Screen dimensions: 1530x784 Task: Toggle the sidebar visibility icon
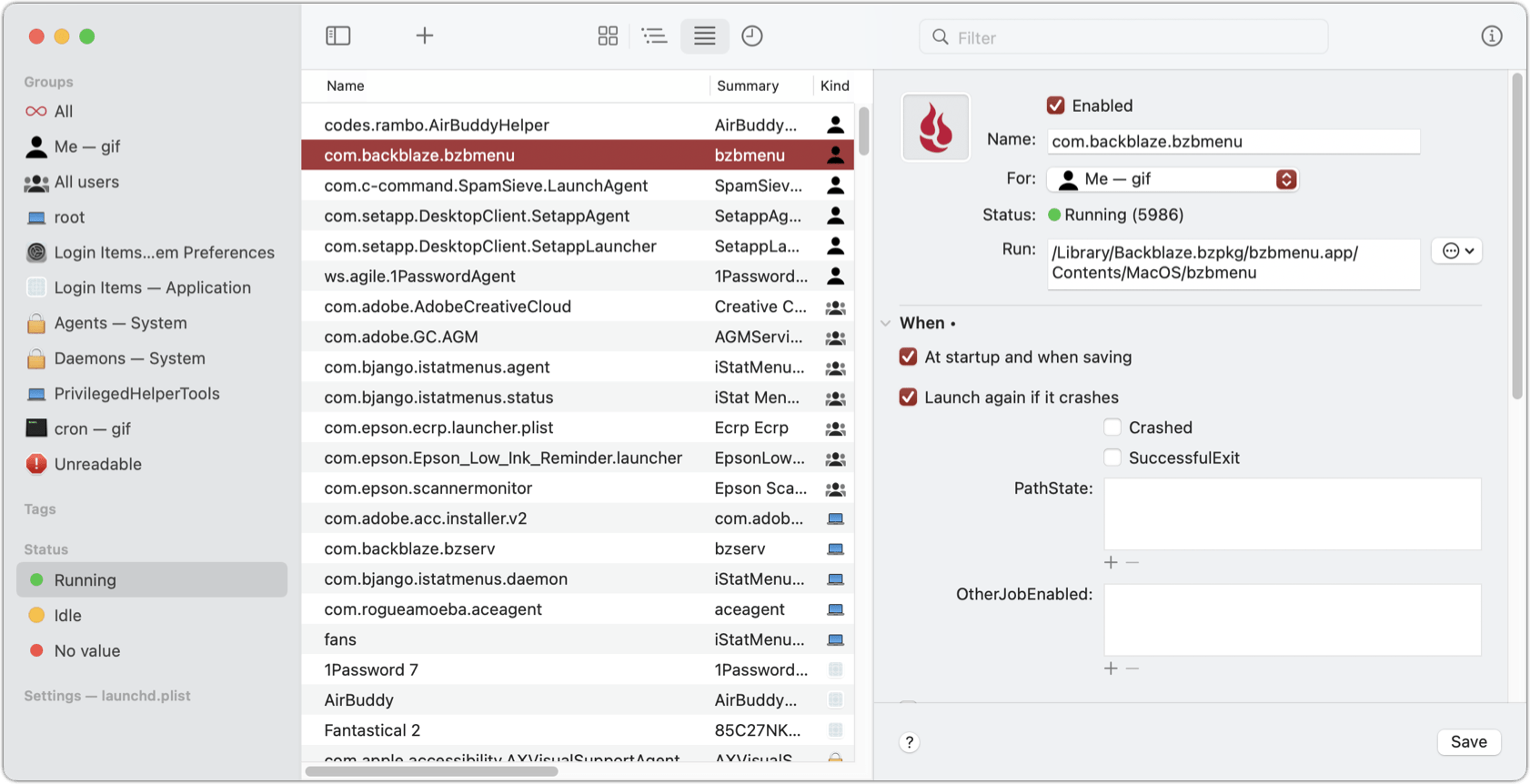(x=338, y=35)
